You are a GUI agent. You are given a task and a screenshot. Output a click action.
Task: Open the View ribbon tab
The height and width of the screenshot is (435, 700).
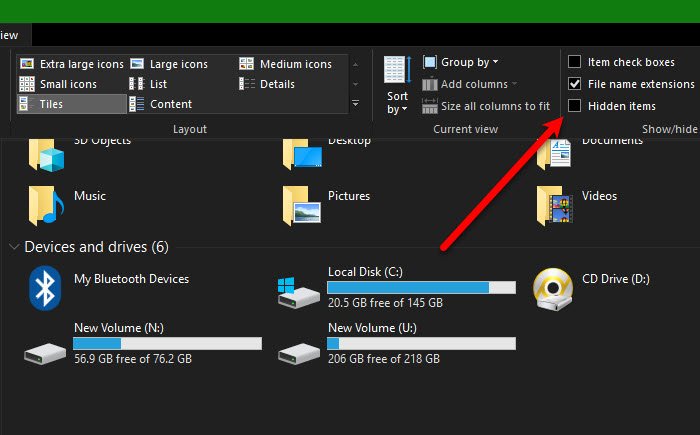coord(9,35)
